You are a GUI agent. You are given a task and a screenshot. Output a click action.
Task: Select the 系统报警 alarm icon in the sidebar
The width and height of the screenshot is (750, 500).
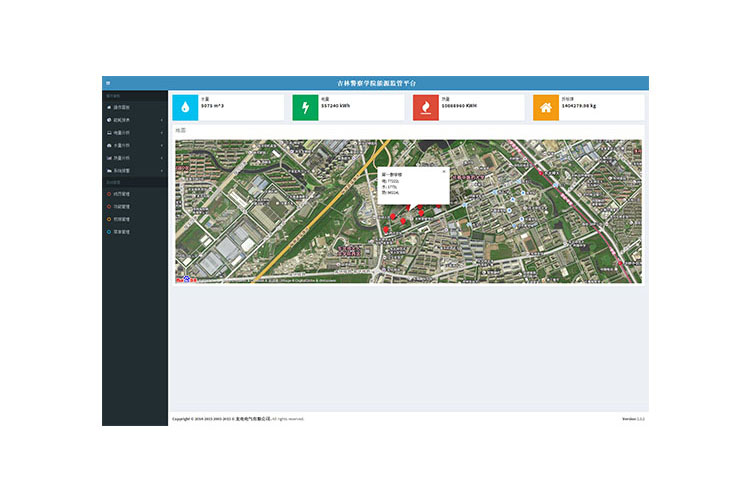[x=109, y=170]
